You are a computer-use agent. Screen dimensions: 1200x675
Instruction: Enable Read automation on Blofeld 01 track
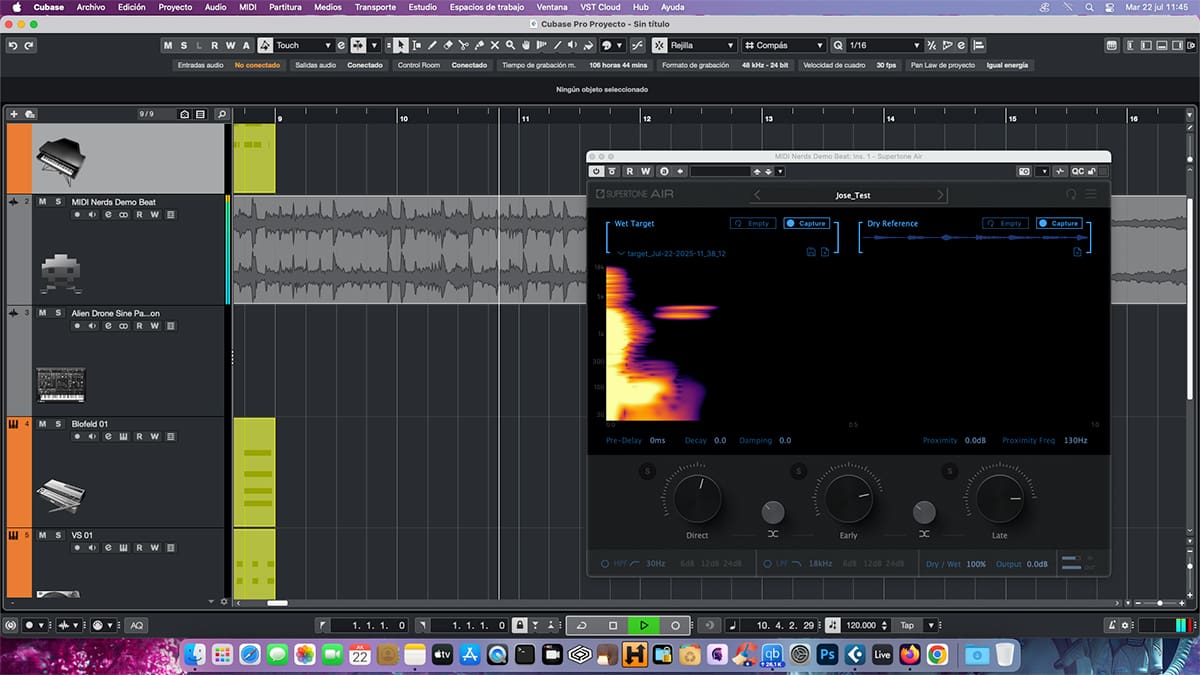(140, 436)
